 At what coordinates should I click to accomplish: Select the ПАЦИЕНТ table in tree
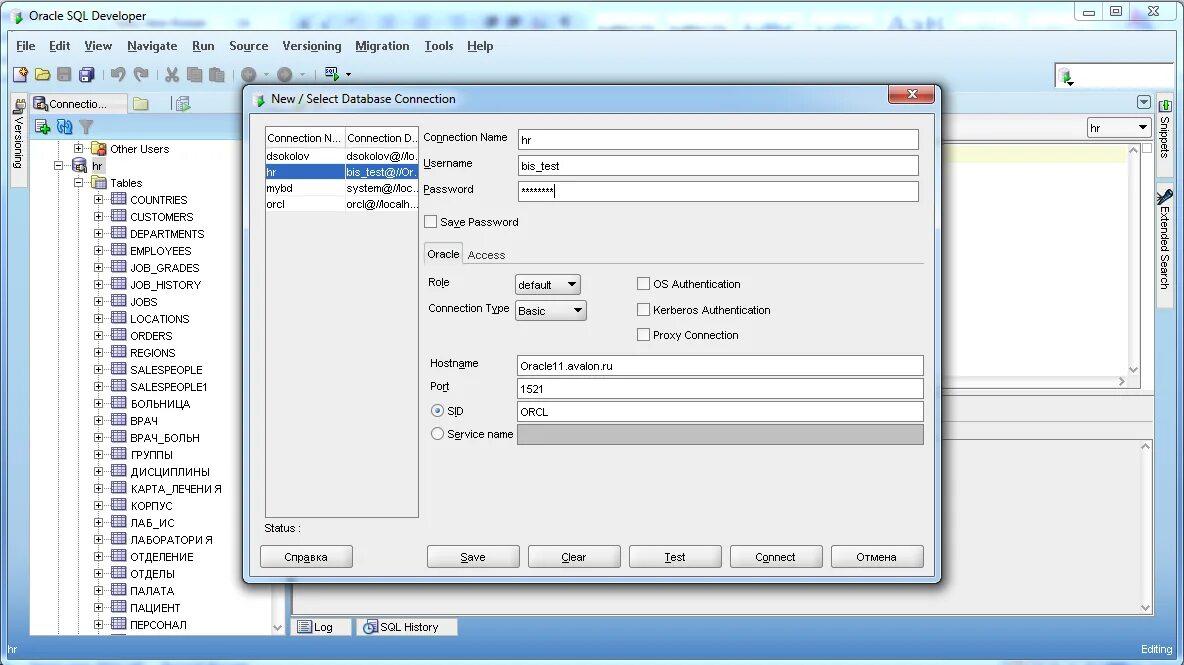click(155, 608)
